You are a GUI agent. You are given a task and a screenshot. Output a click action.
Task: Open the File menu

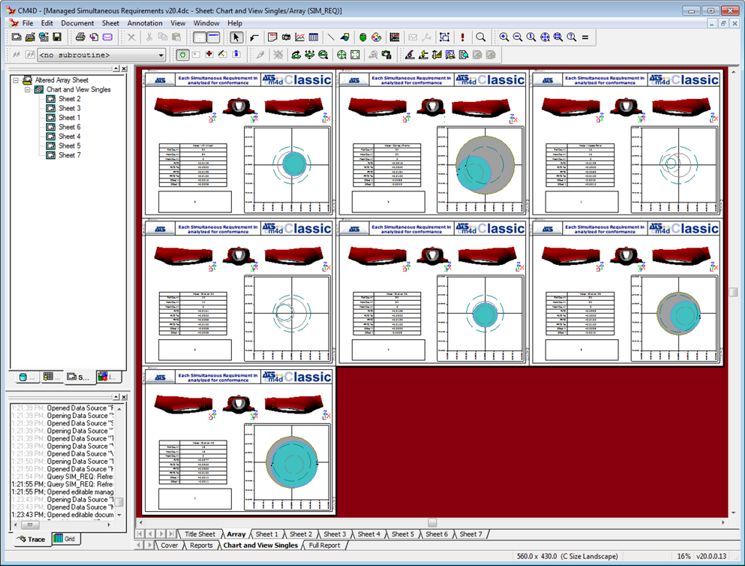(28, 23)
